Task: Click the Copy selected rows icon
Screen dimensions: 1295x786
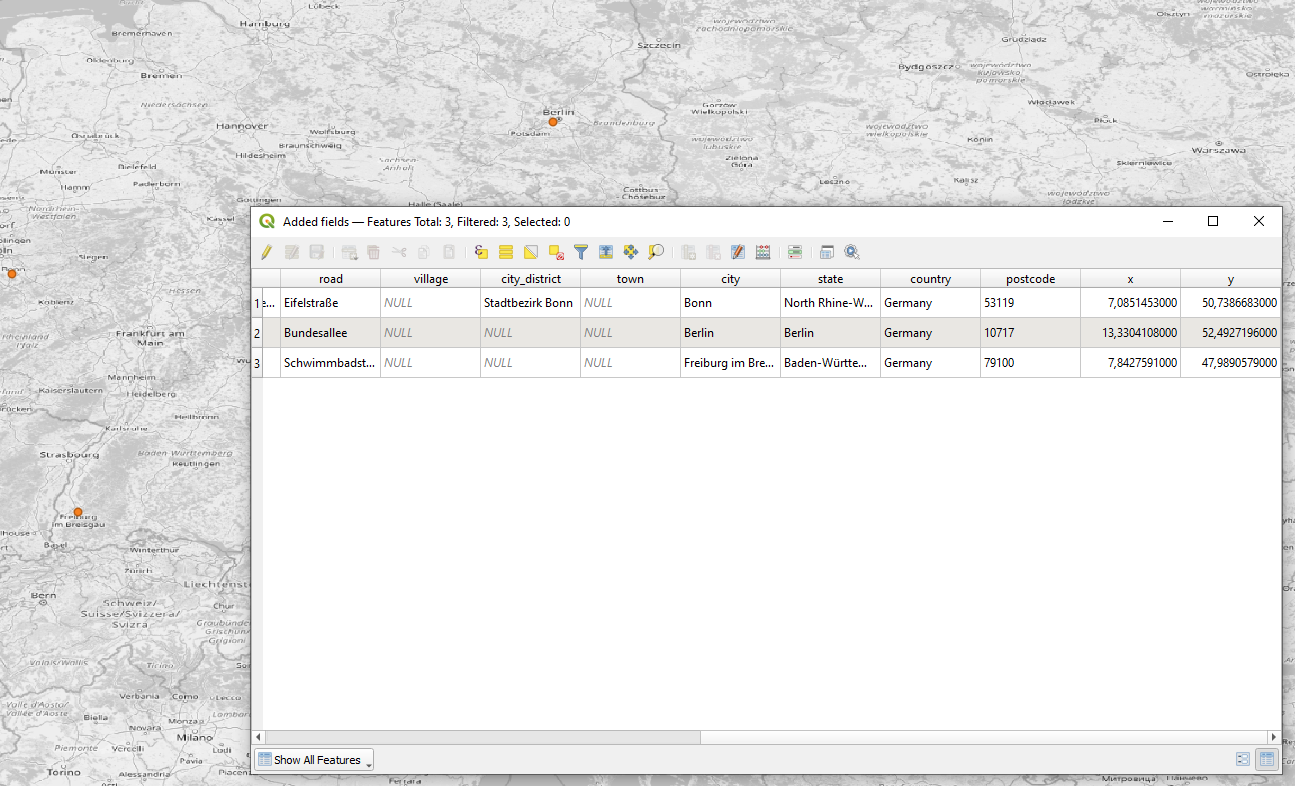Action: click(x=424, y=252)
